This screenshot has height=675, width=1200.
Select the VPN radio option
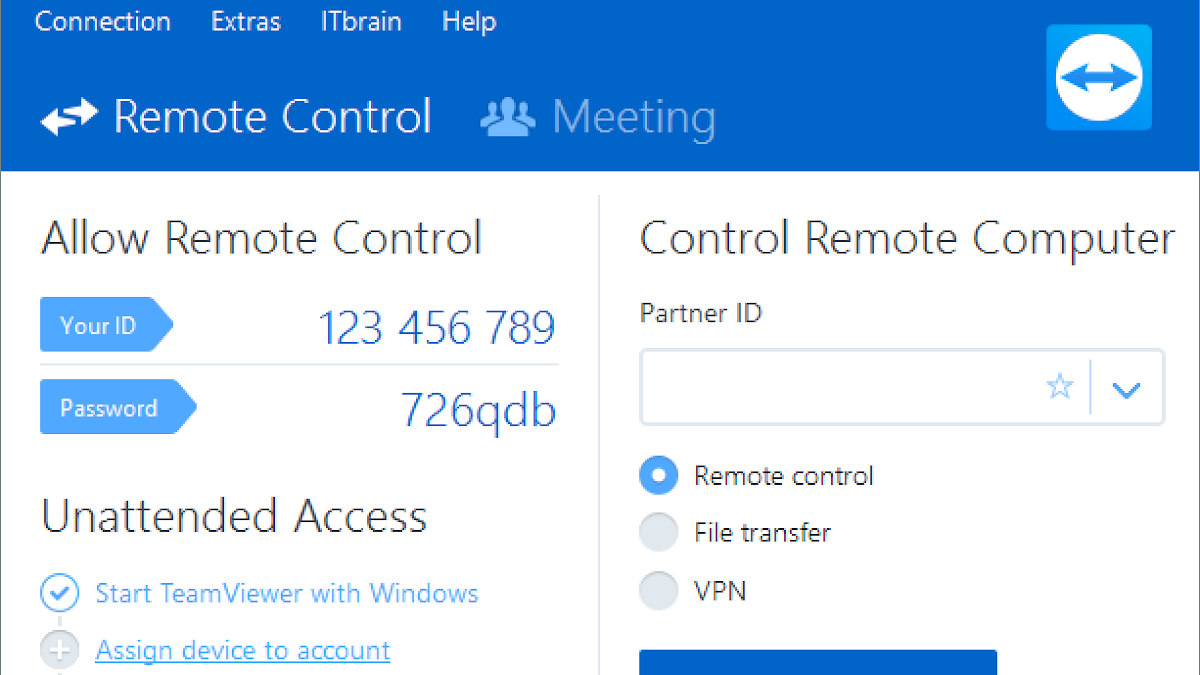(x=658, y=590)
